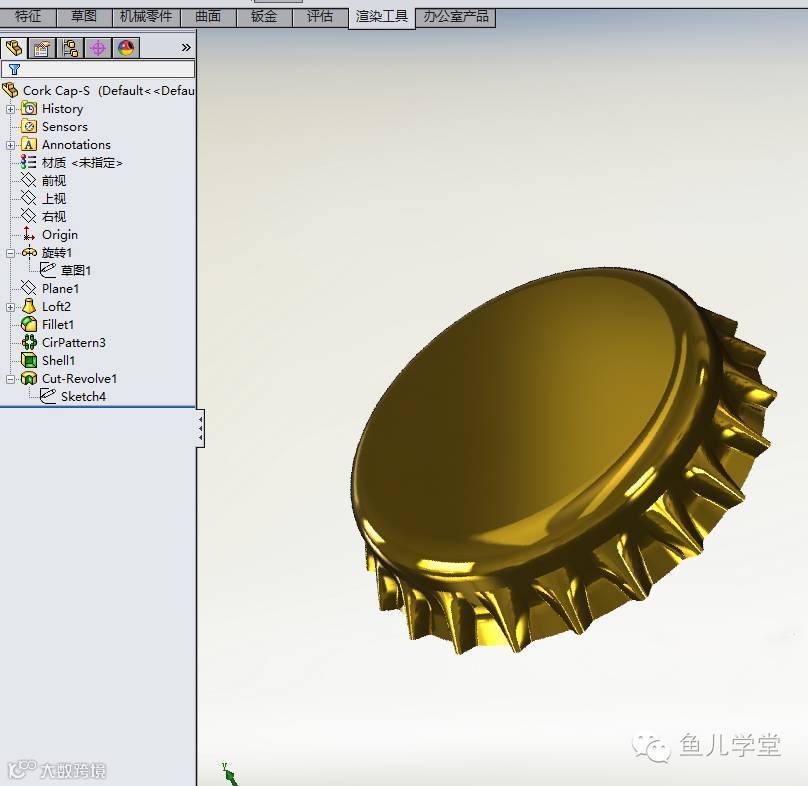The height and width of the screenshot is (786, 808).
Task: Switch to the 渲染工具 tab
Action: [382, 18]
